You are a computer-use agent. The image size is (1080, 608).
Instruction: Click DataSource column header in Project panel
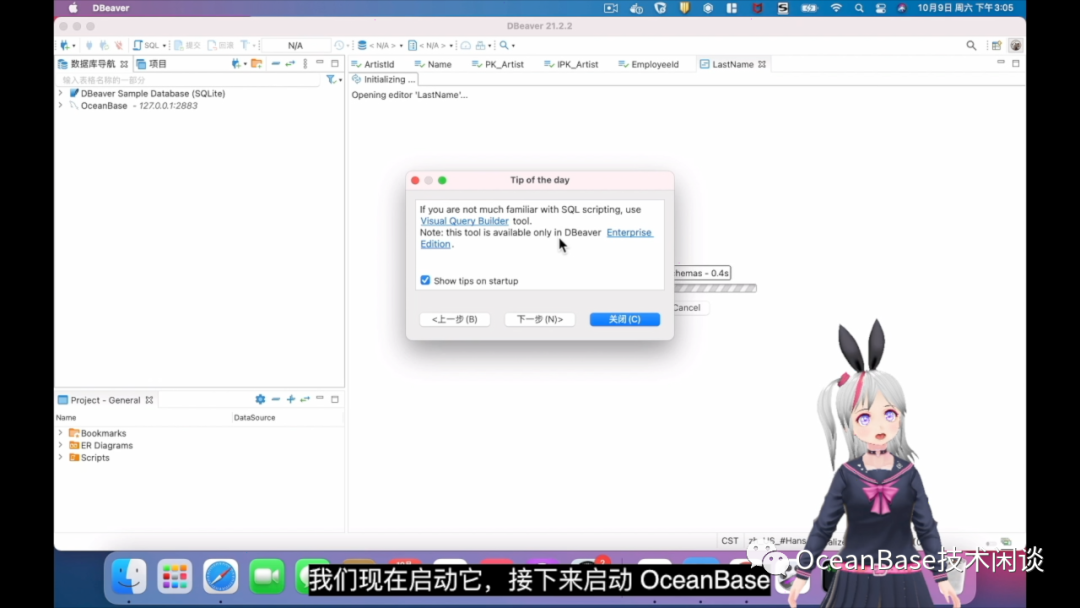point(254,417)
